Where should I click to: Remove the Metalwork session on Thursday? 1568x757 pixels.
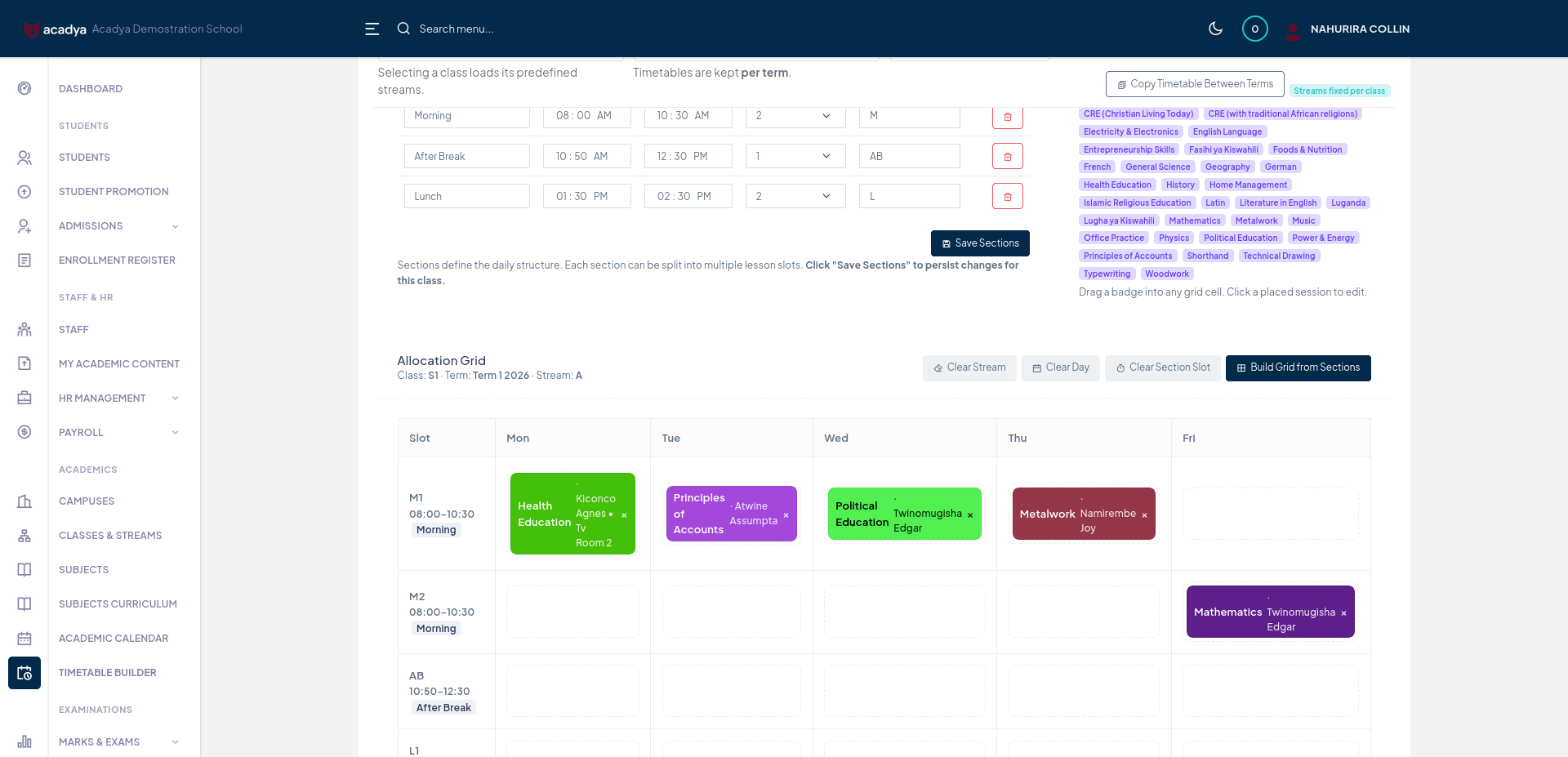pos(1144,514)
